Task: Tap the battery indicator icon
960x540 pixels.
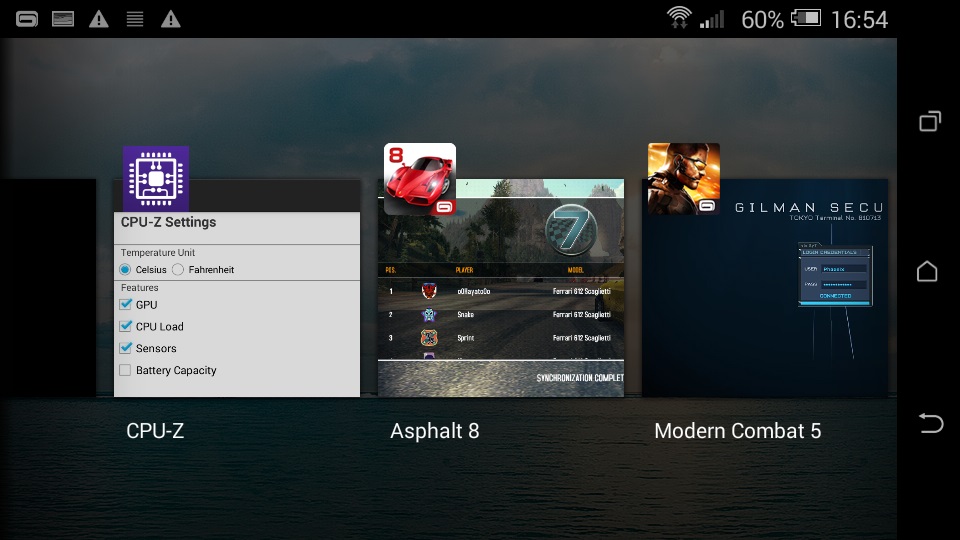Action: click(805, 19)
